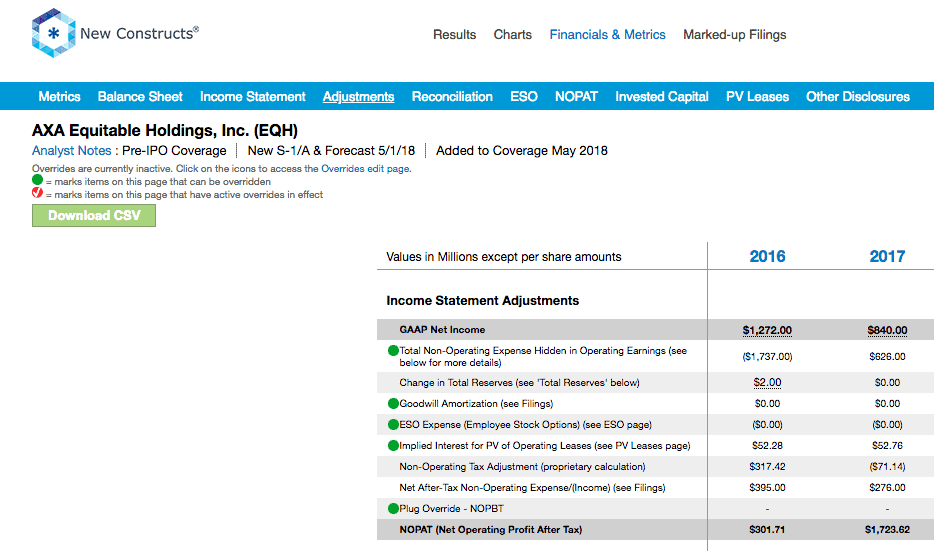Click GAAP Net Income 2016 value $1,272.00
The height and width of the screenshot is (551, 934).
767,330
